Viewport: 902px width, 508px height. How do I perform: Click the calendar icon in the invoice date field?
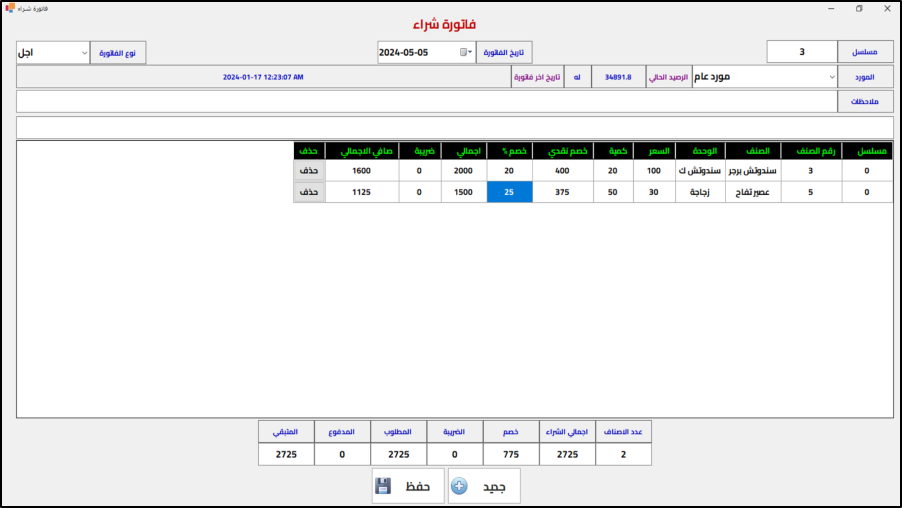(x=463, y=52)
